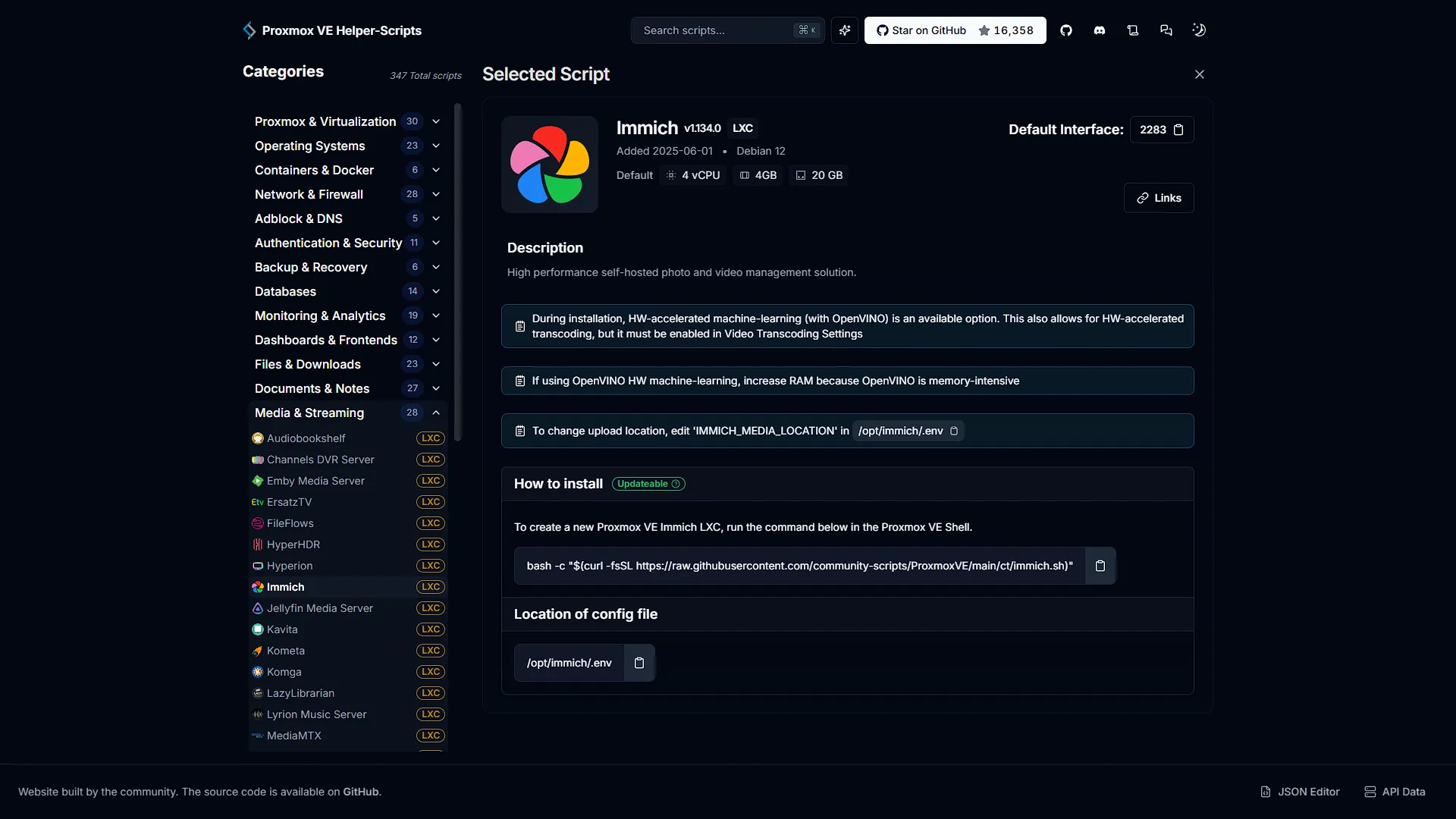Select ErsatzTV script

[x=348, y=502]
